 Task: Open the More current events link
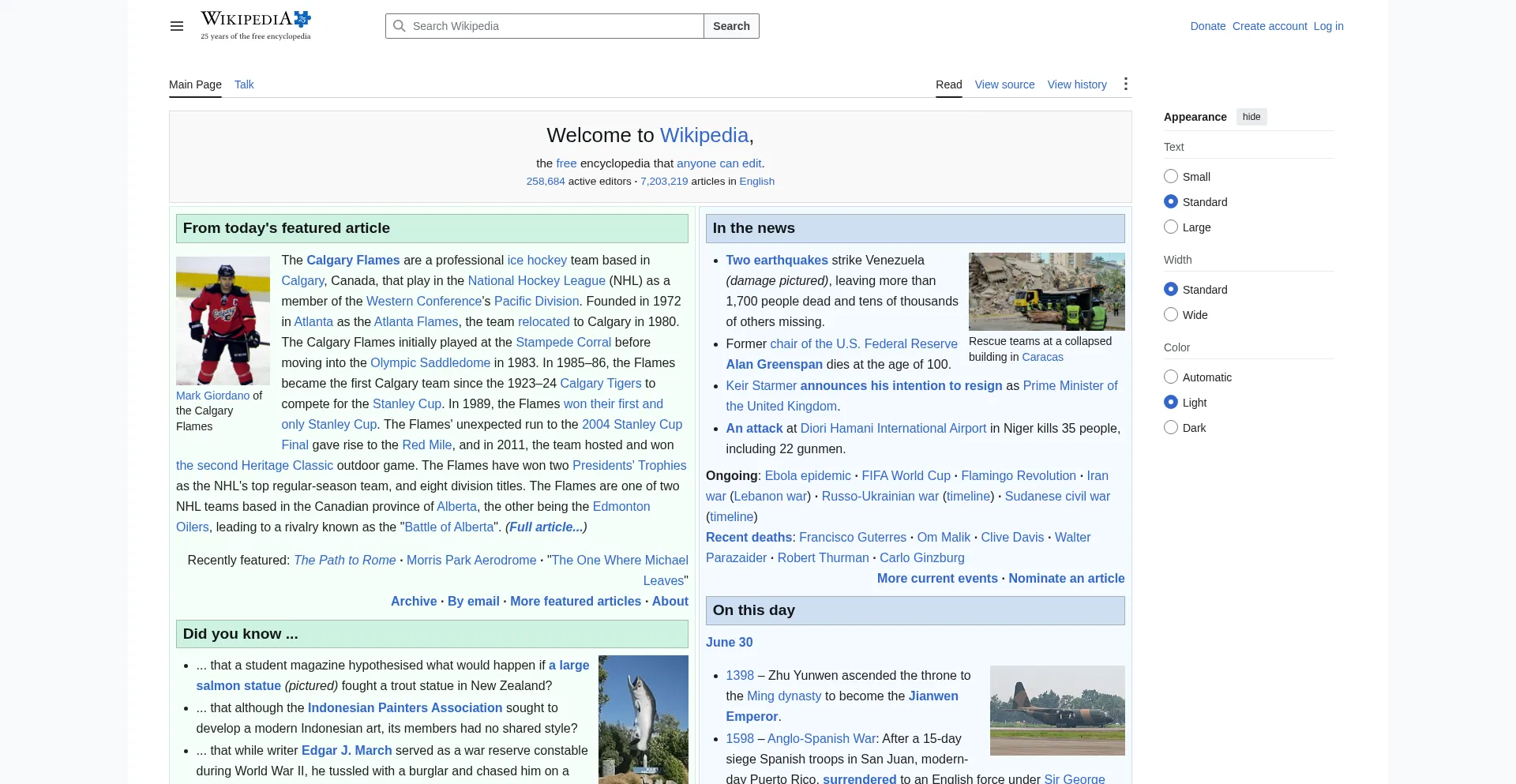(937, 578)
